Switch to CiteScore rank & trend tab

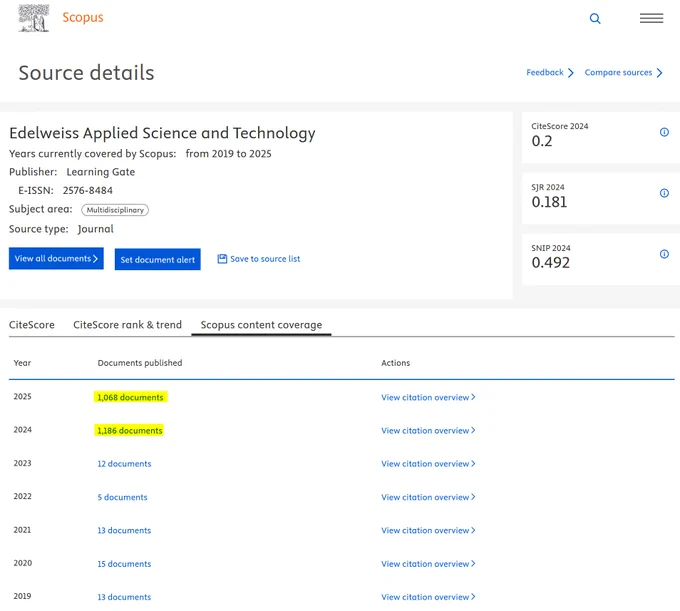pyautogui.click(x=127, y=325)
